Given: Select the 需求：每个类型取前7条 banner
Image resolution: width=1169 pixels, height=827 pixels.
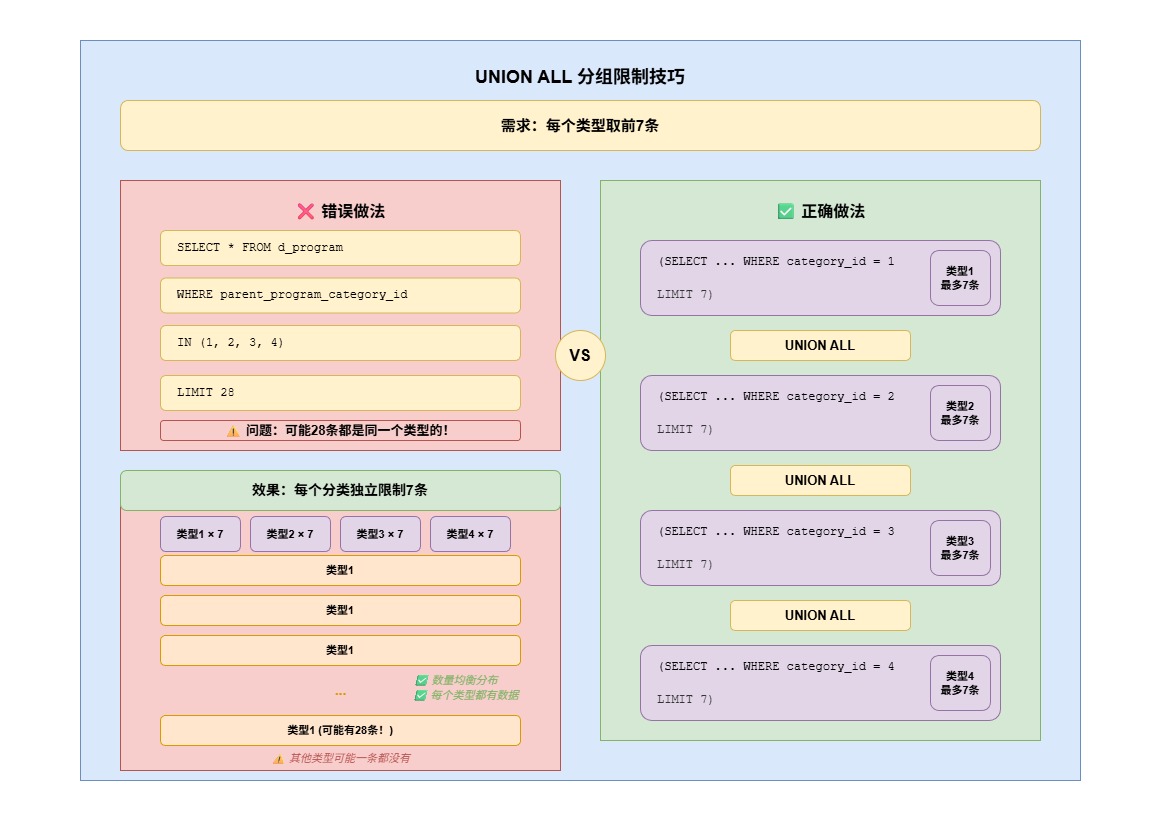Looking at the screenshot, I should point(580,125).
